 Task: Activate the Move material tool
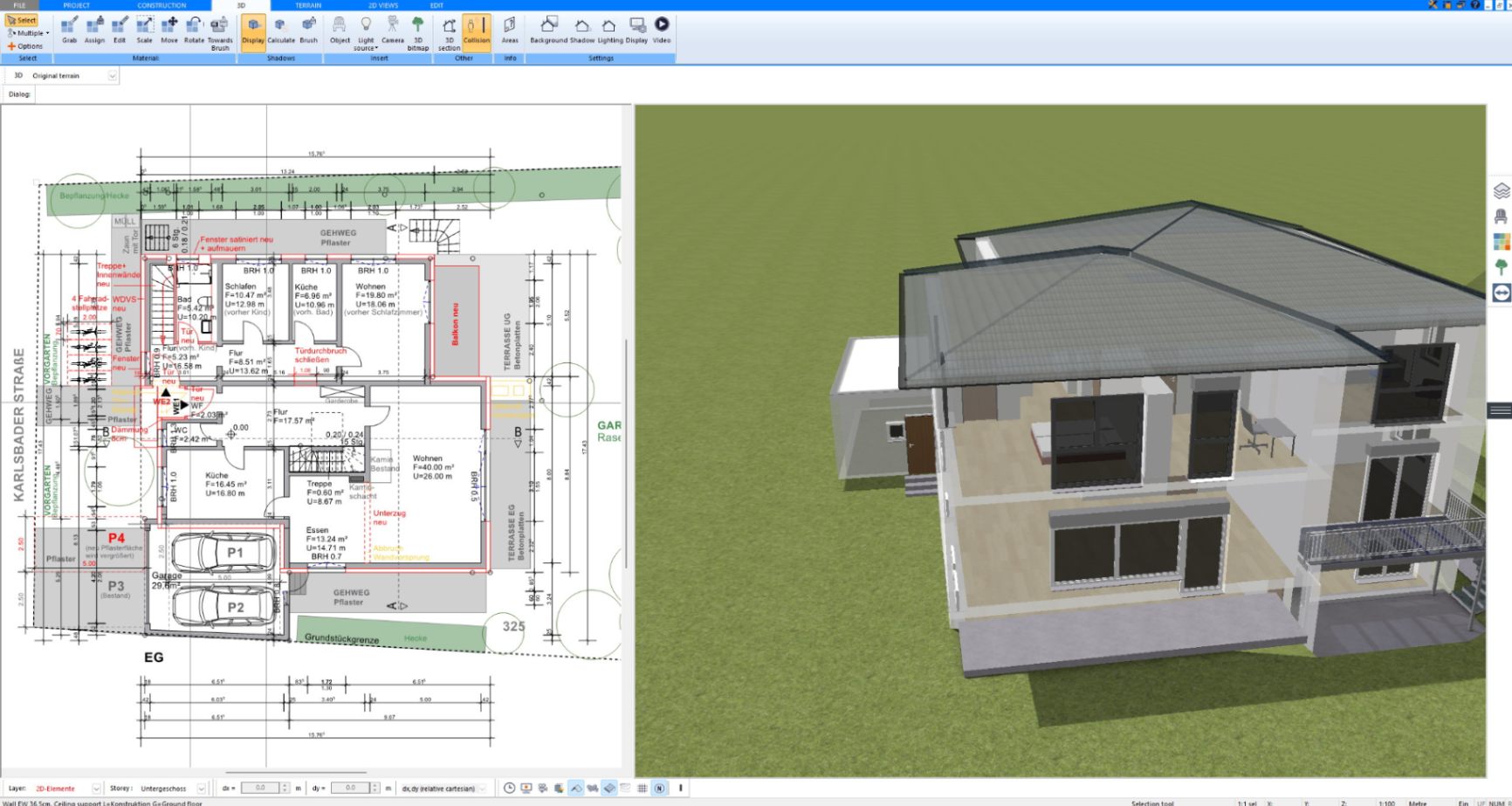(169, 31)
